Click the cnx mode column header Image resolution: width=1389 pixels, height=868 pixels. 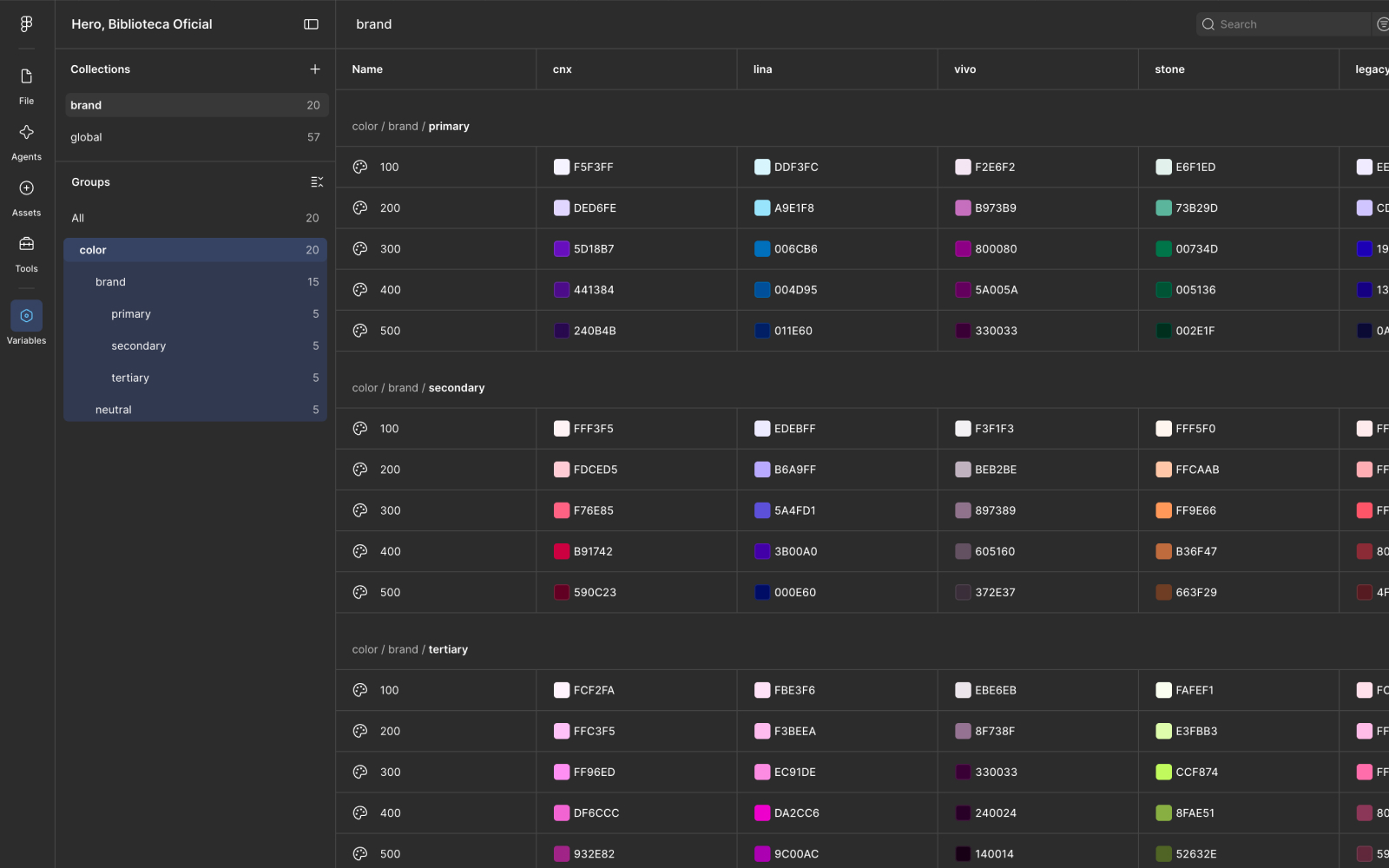pos(636,69)
